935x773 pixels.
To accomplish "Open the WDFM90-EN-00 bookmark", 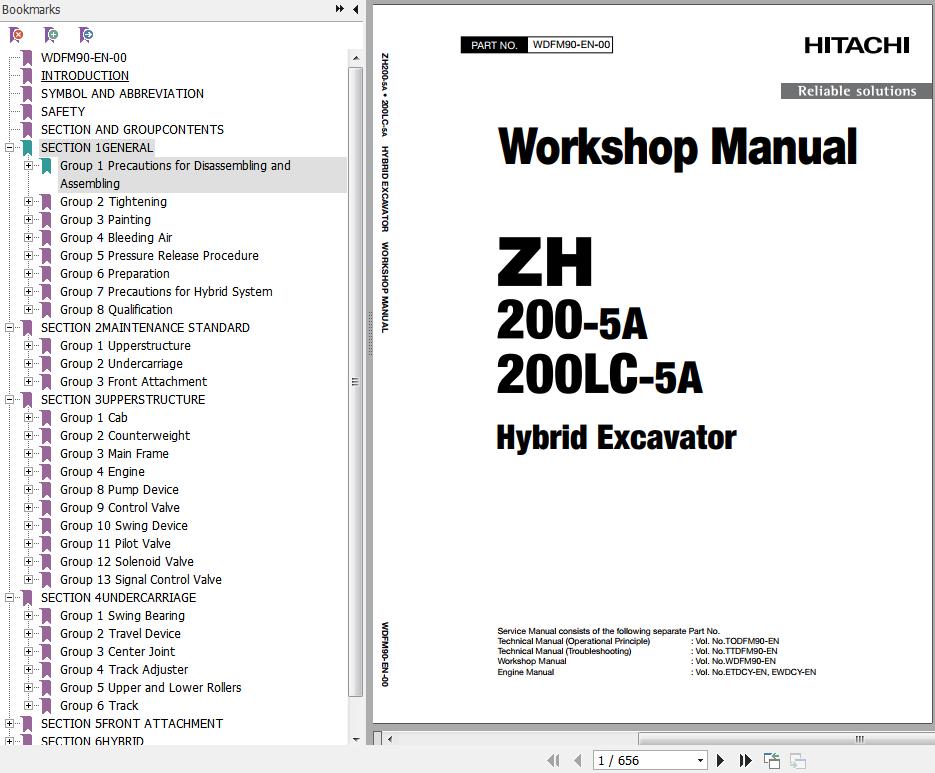I will pyautogui.click(x=83, y=58).
